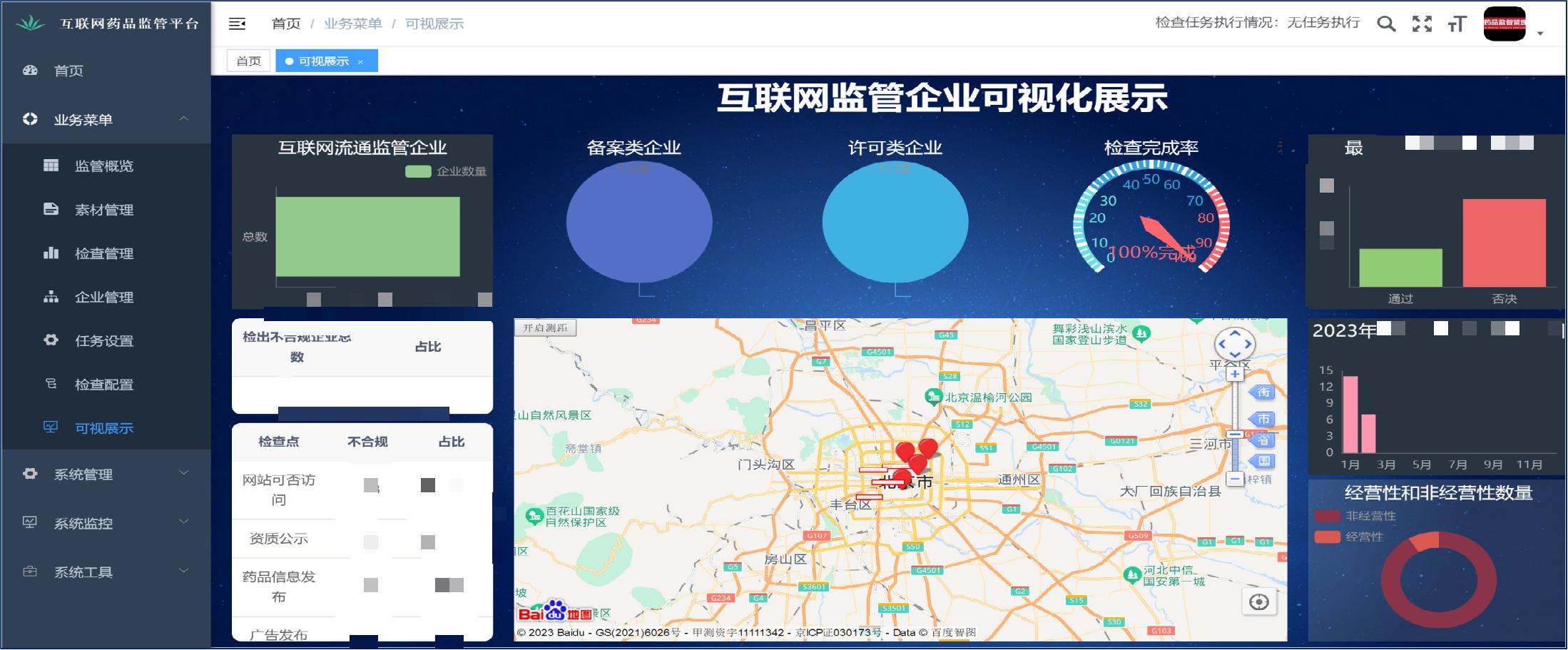The width and height of the screenshot is (1568, 650).
Task: Click the 系统工具 toolbox icon
Action: [30, 572]
